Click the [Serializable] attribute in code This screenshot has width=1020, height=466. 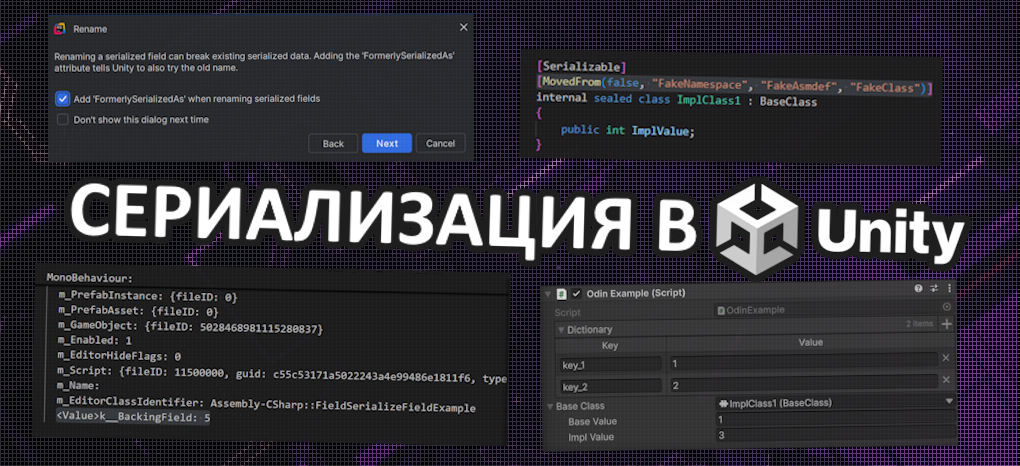[582, 66]
